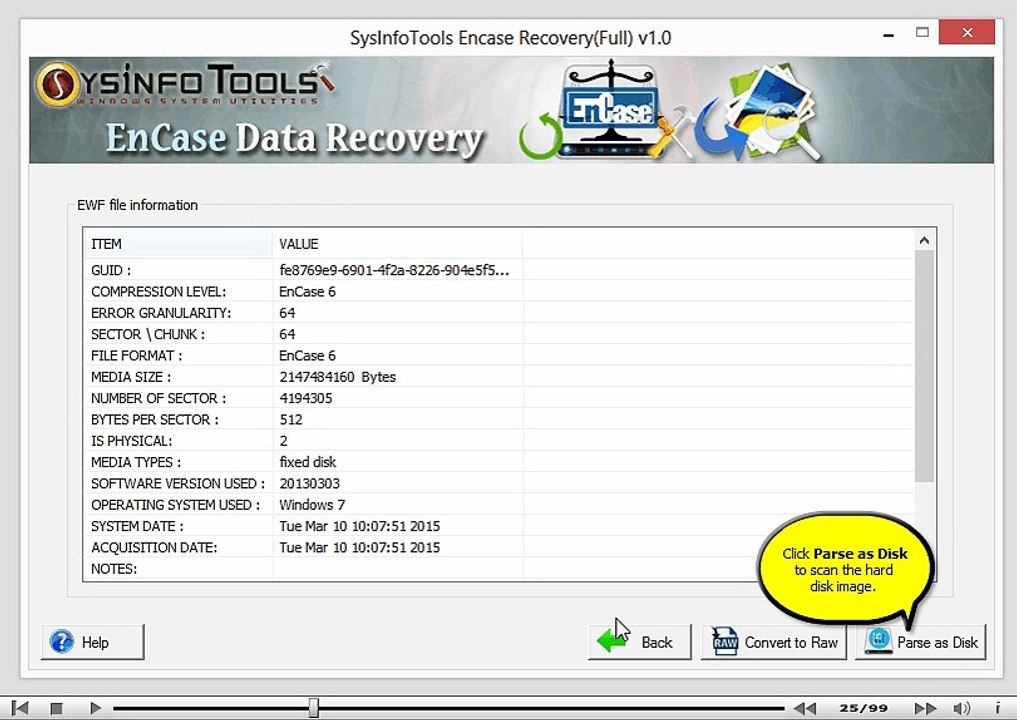Click the RAW file icon on Convert to Raw
1017x720 pixels.
724,642
